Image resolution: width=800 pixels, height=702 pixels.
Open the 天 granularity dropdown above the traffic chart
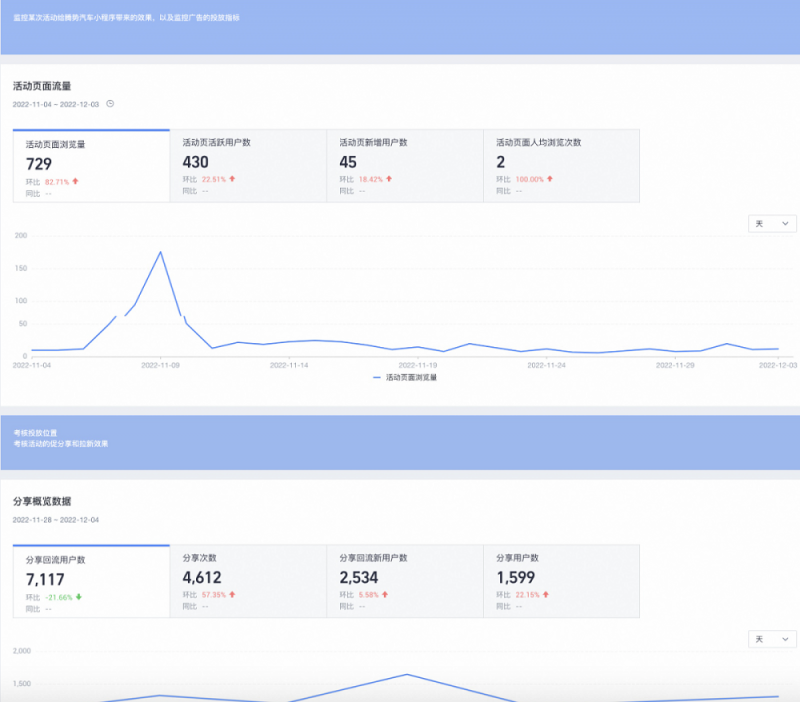coord(772,223)
